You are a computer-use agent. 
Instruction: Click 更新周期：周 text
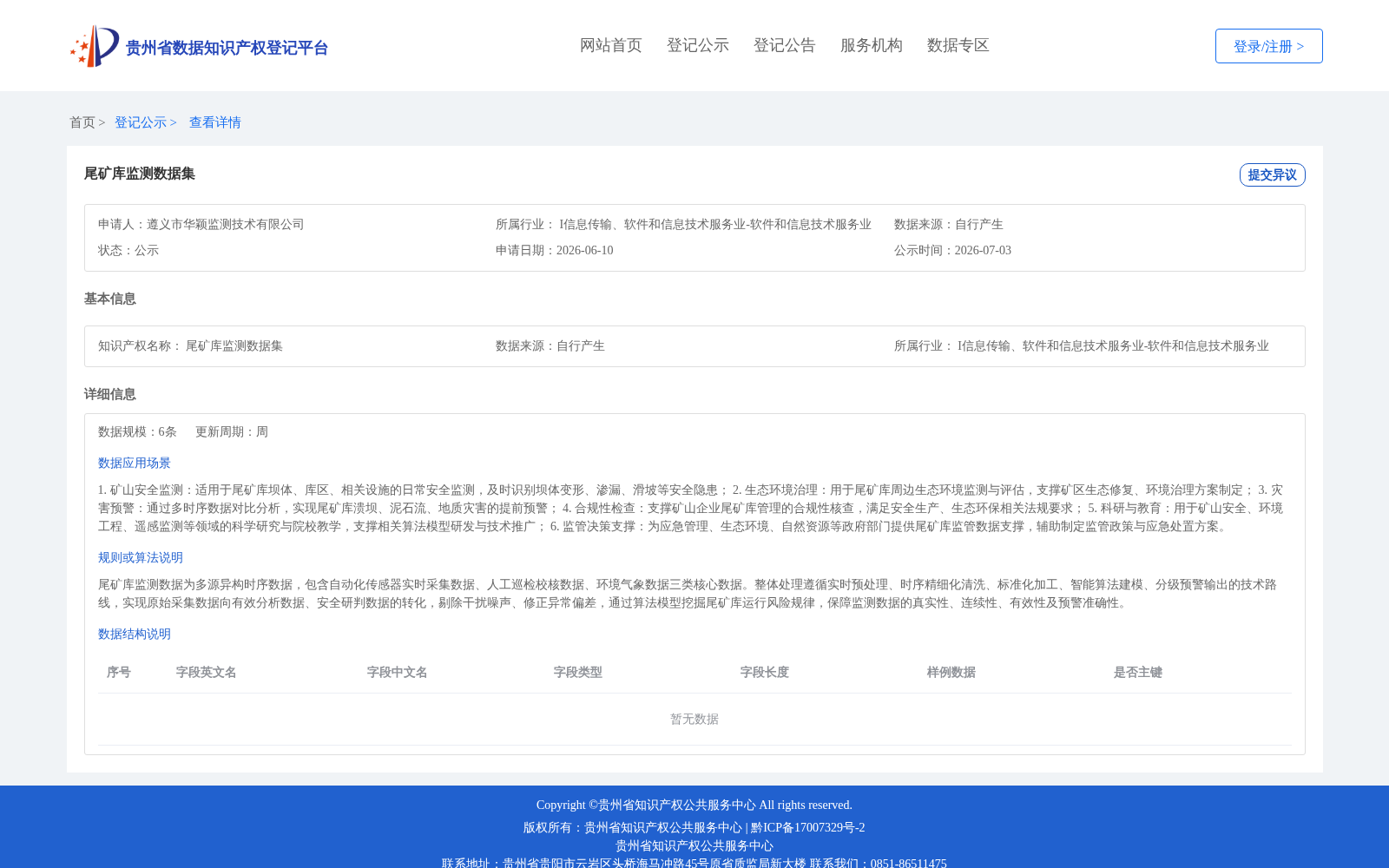tap(232, 431)
